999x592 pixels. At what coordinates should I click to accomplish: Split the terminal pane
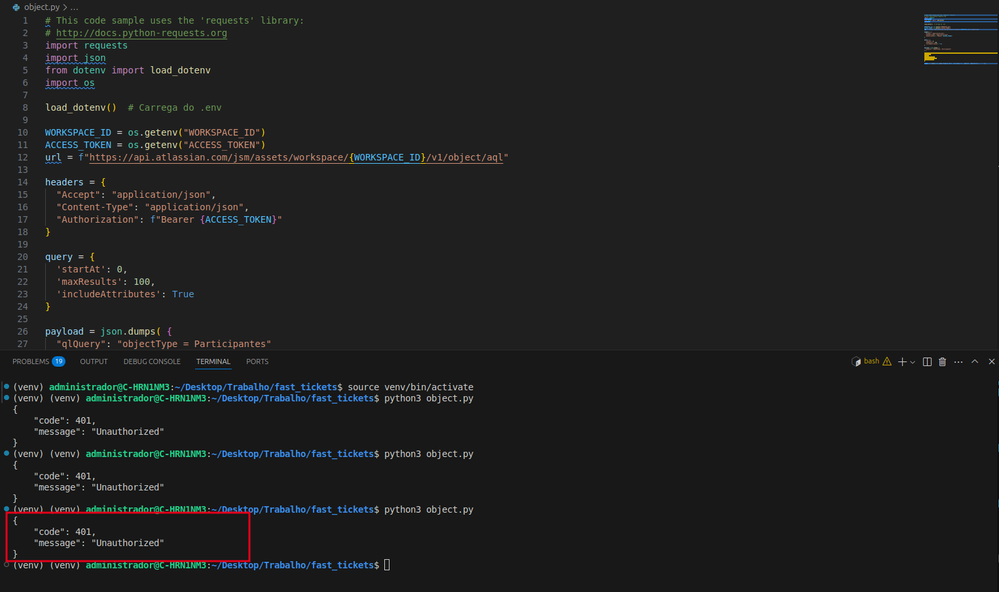pyautogui.click(x=927, y=361)
